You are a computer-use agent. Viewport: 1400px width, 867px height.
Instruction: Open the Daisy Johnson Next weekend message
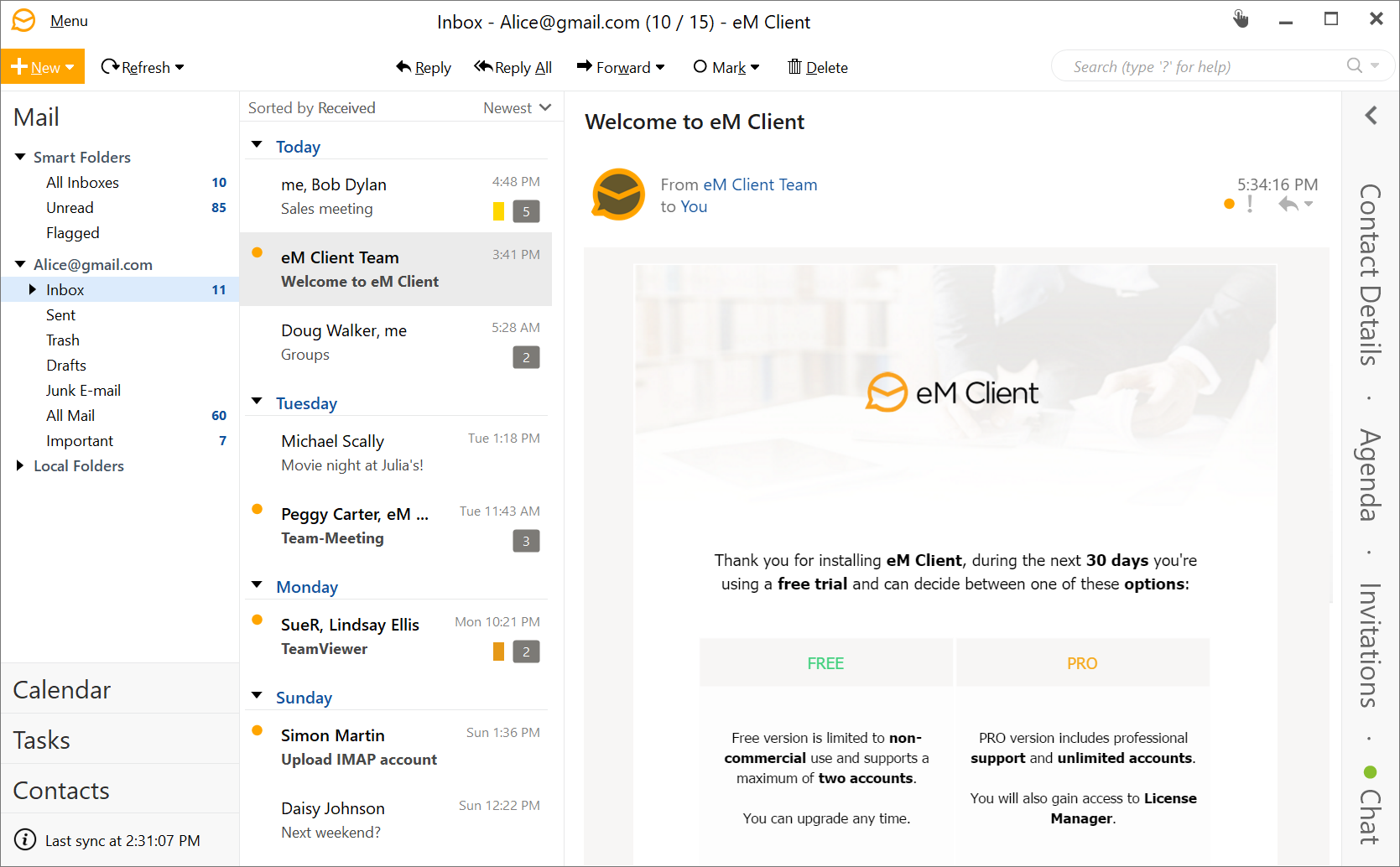[x=396, y=819]
